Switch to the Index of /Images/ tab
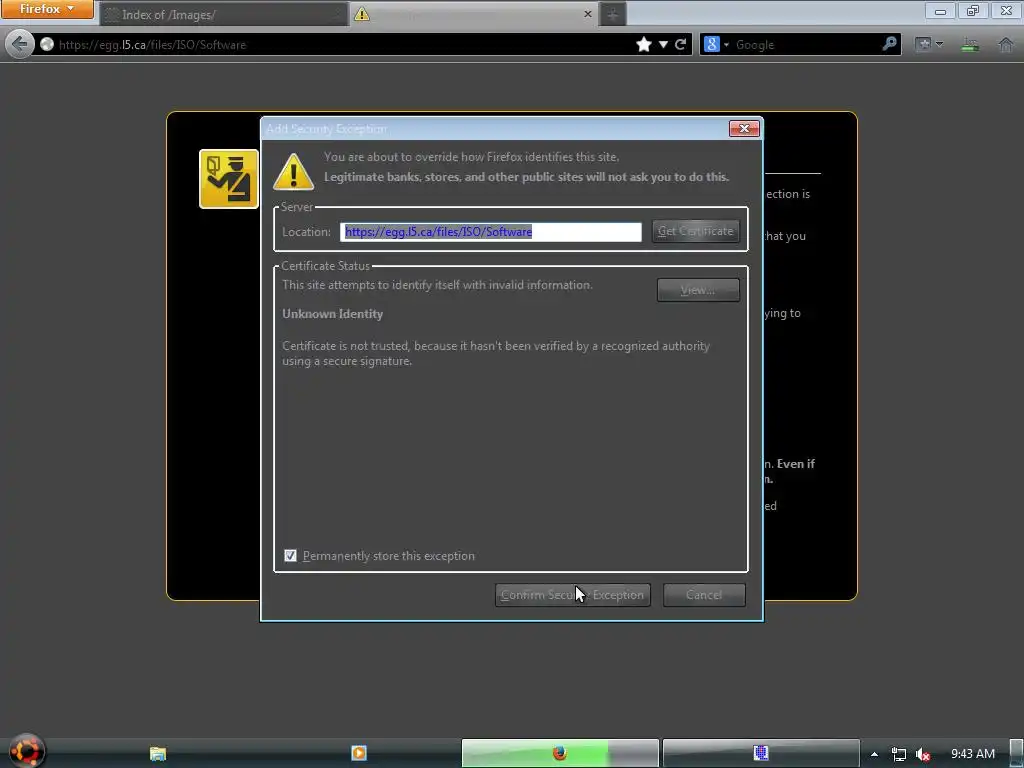 pos(224,14)
